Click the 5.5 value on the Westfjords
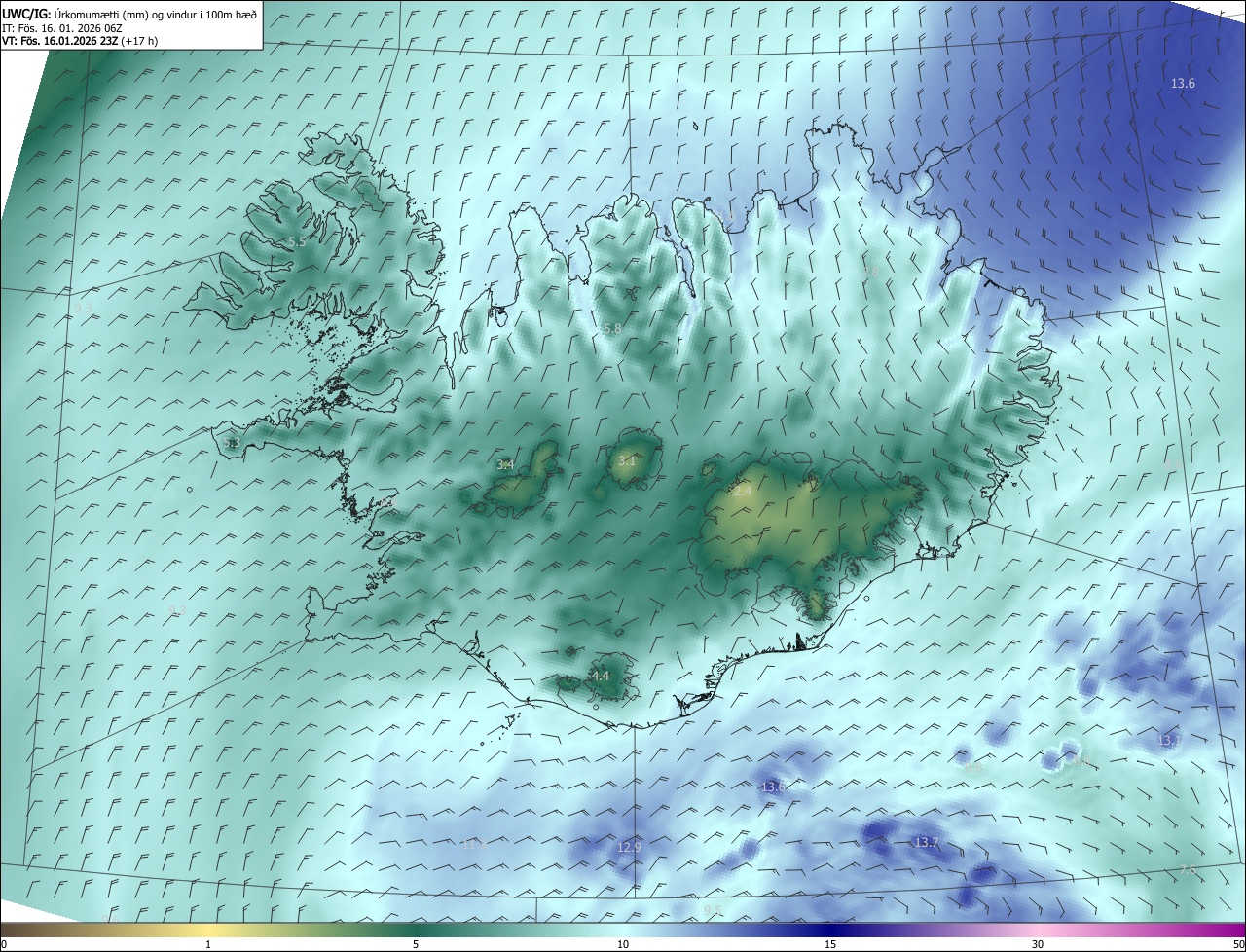The height and width of the screenshot is (952, 1246). point(297,241)
